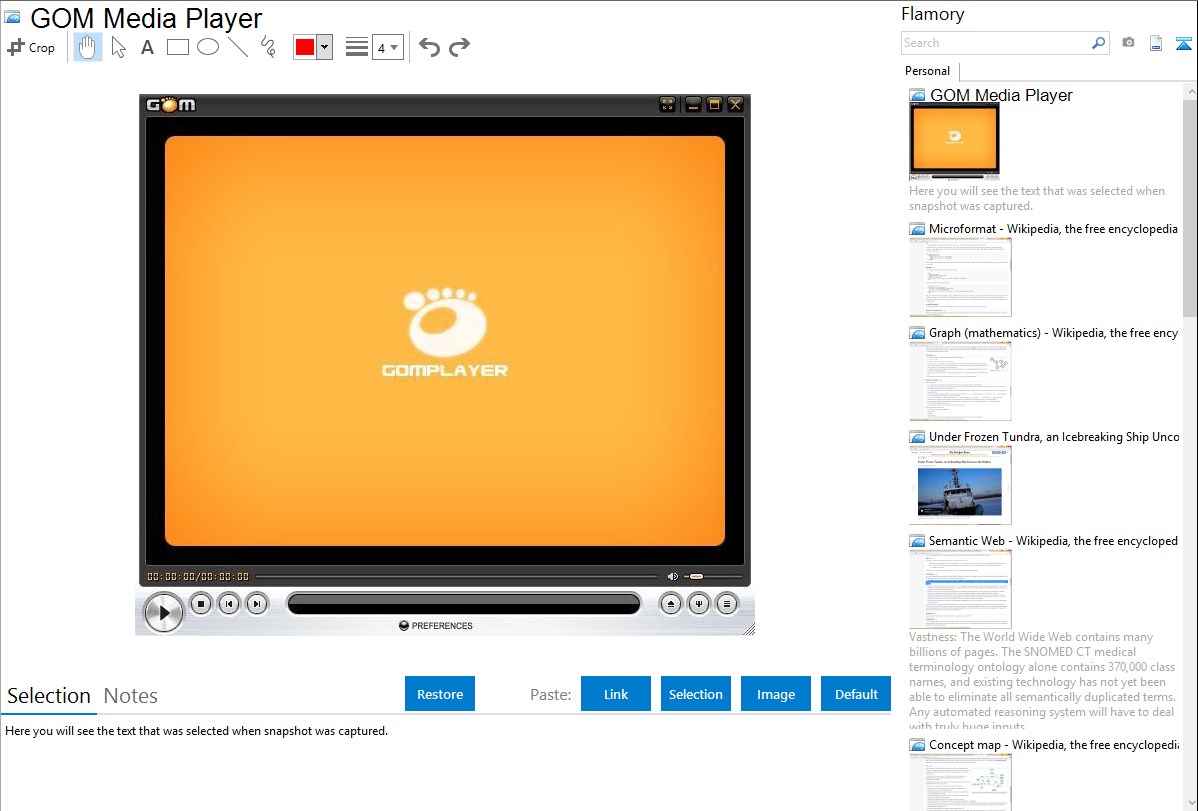The width and height of the screenshot is (1198, 811).
Task: Click the 'Vastness: The World Wide Web' description text
Action: click(1042, 681)
